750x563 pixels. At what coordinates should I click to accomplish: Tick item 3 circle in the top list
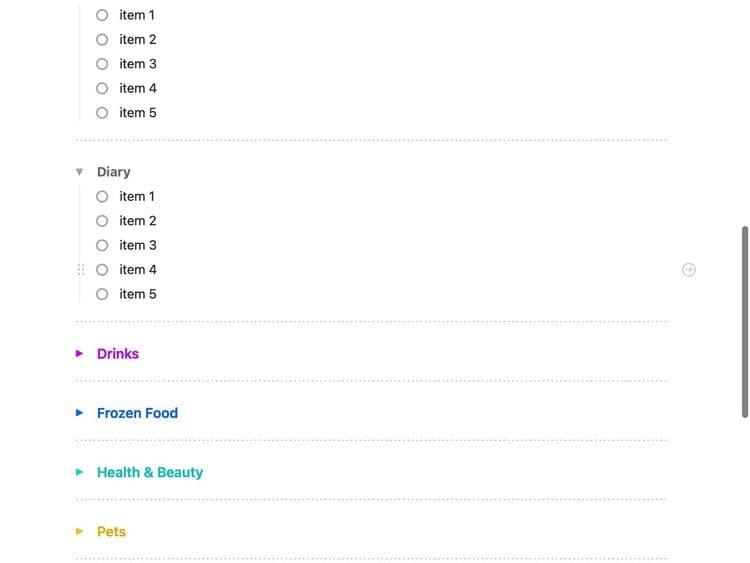(102, 64)
